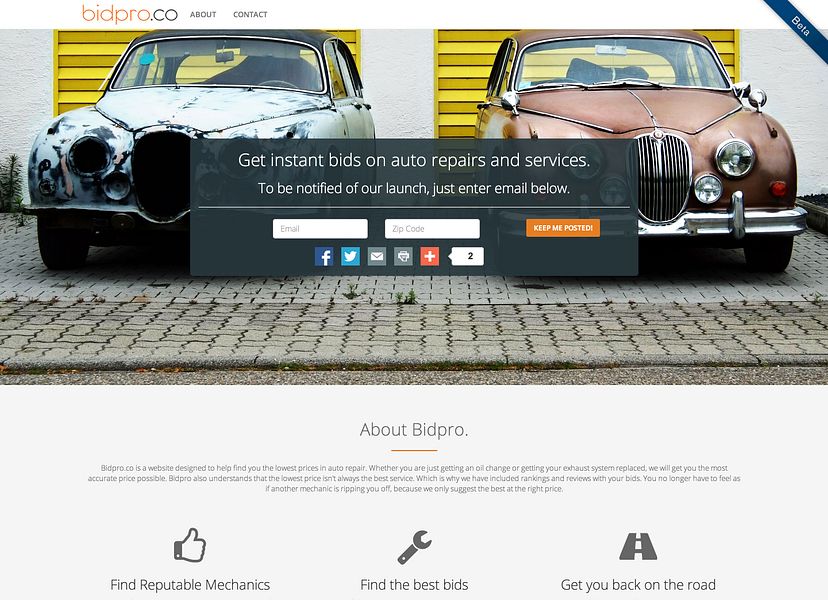Share via the email envelope icon
This screenshot has width=828, height=600.
[377, 257]
